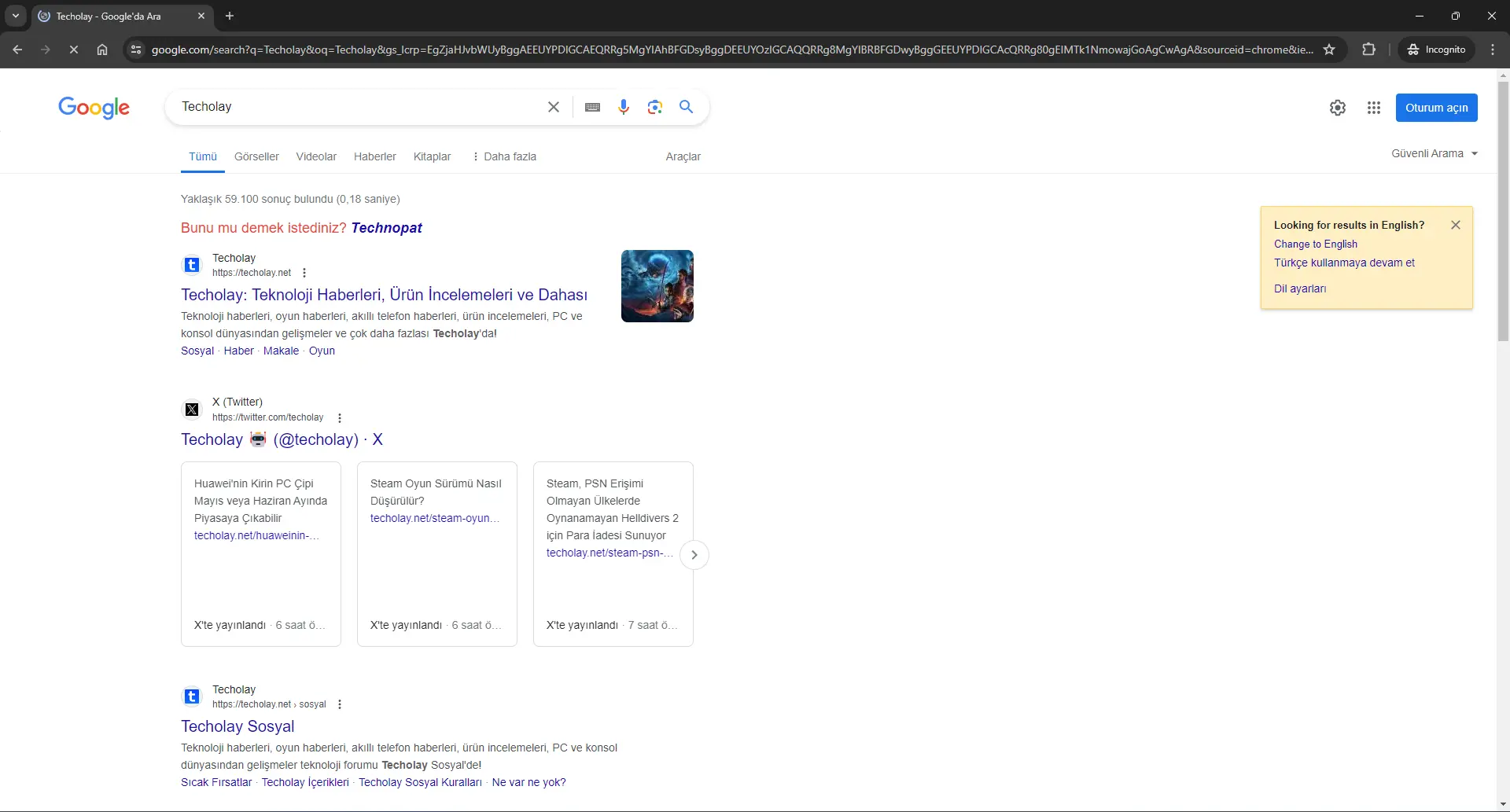
Task: Expand the Daha fazla menu
Action: [504, 156]
